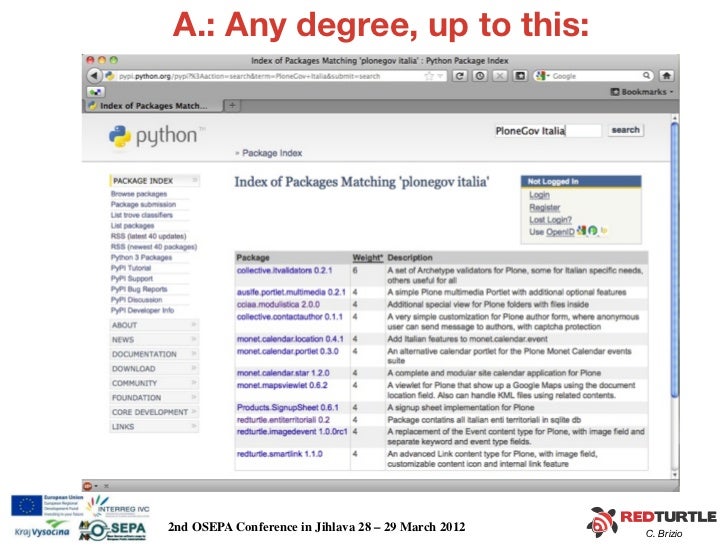Open PyPI Discussion link
The image size is (728, 546).
[x=136, y=300]
